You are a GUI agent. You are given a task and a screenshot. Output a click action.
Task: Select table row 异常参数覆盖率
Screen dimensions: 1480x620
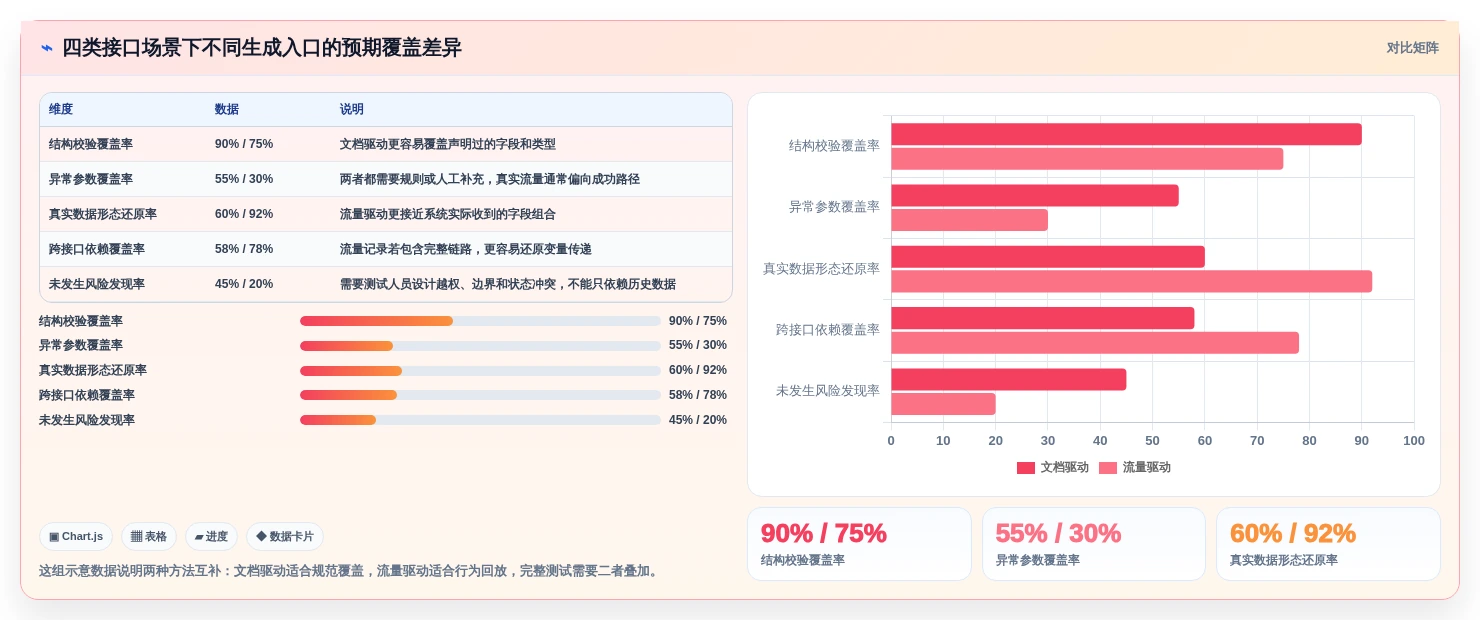point(386,179)
